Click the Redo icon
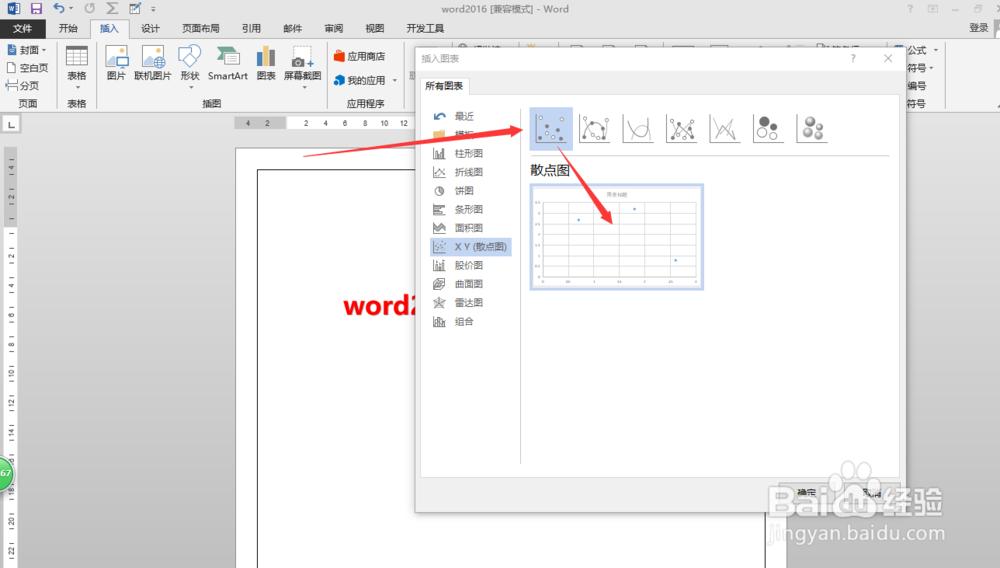 click(90, 8)
